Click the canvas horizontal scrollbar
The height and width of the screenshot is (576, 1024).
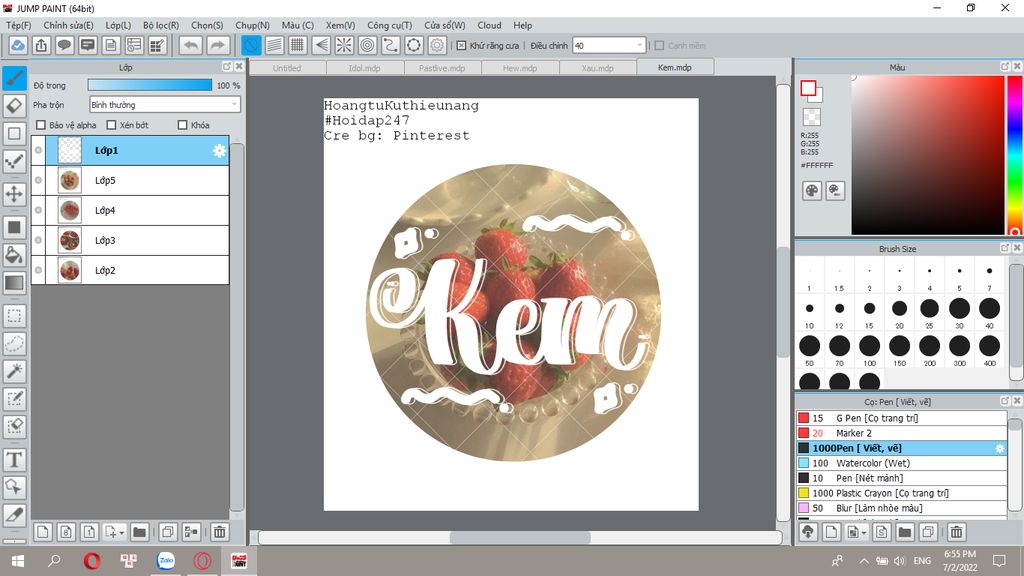[520, 537]
